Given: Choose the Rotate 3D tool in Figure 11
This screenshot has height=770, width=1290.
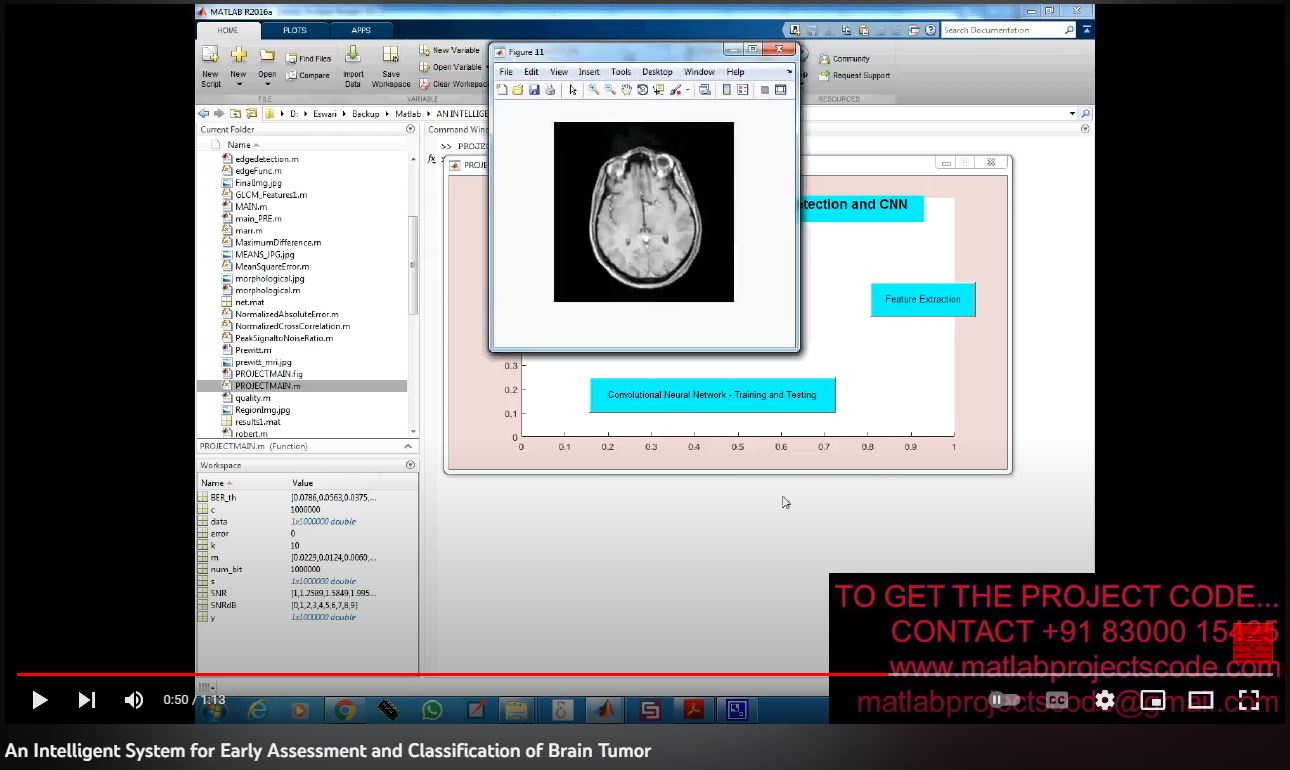Looking at the screenshot, I should click(x=642, y=90).
